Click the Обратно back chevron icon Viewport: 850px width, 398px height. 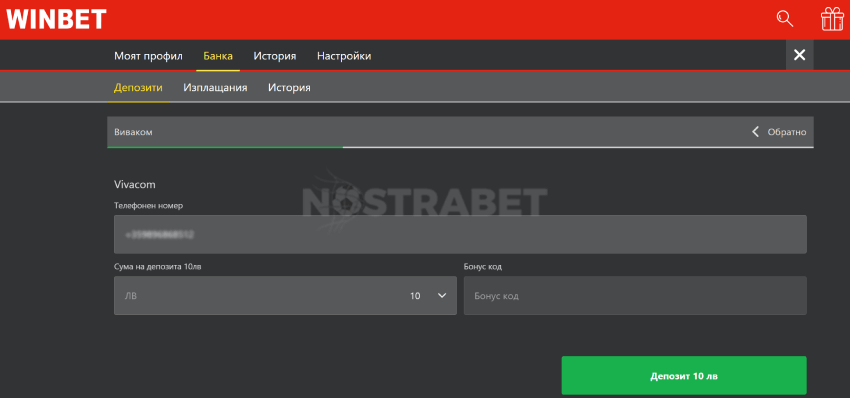pos(755,132)
